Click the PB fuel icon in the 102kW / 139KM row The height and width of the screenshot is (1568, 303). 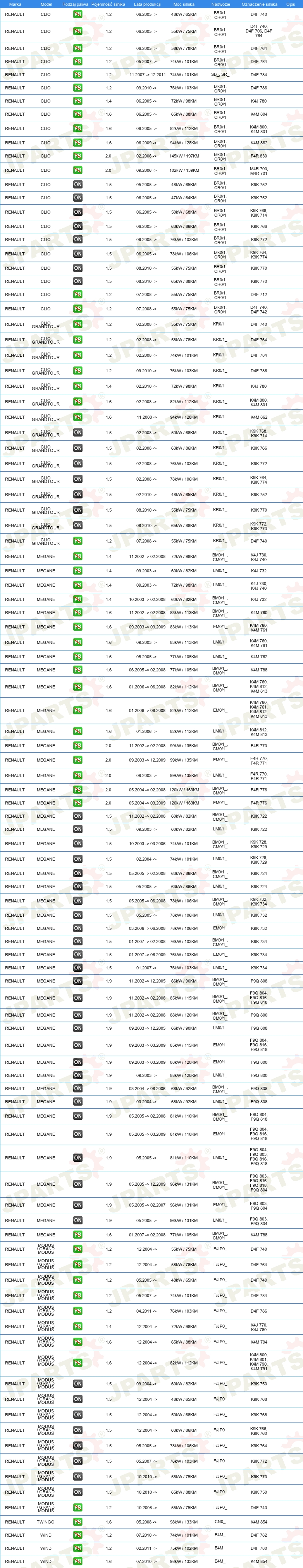77,170
